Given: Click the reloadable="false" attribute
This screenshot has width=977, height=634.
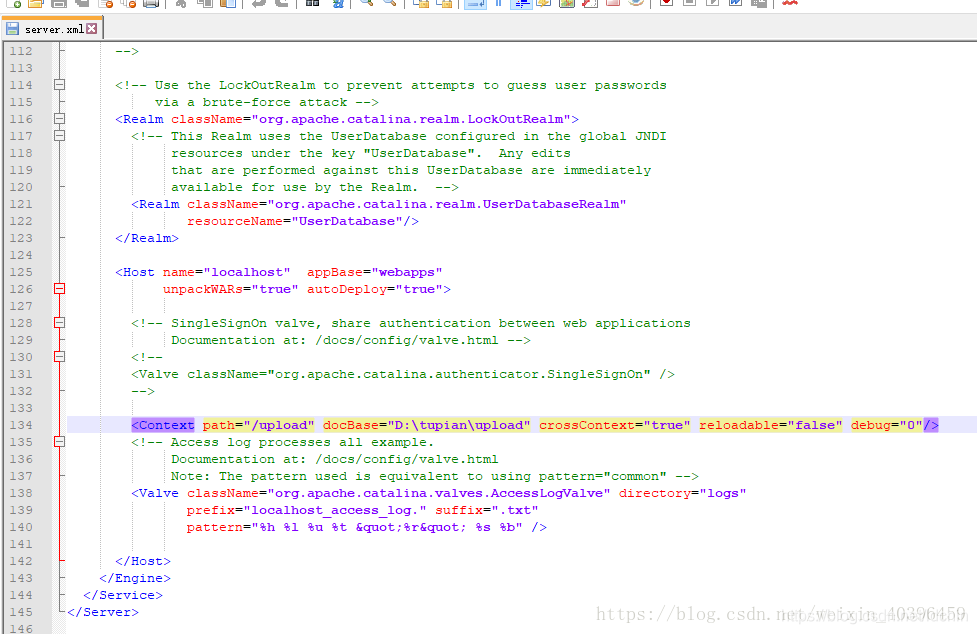Looking at the screenshot, I should [770, 425].
